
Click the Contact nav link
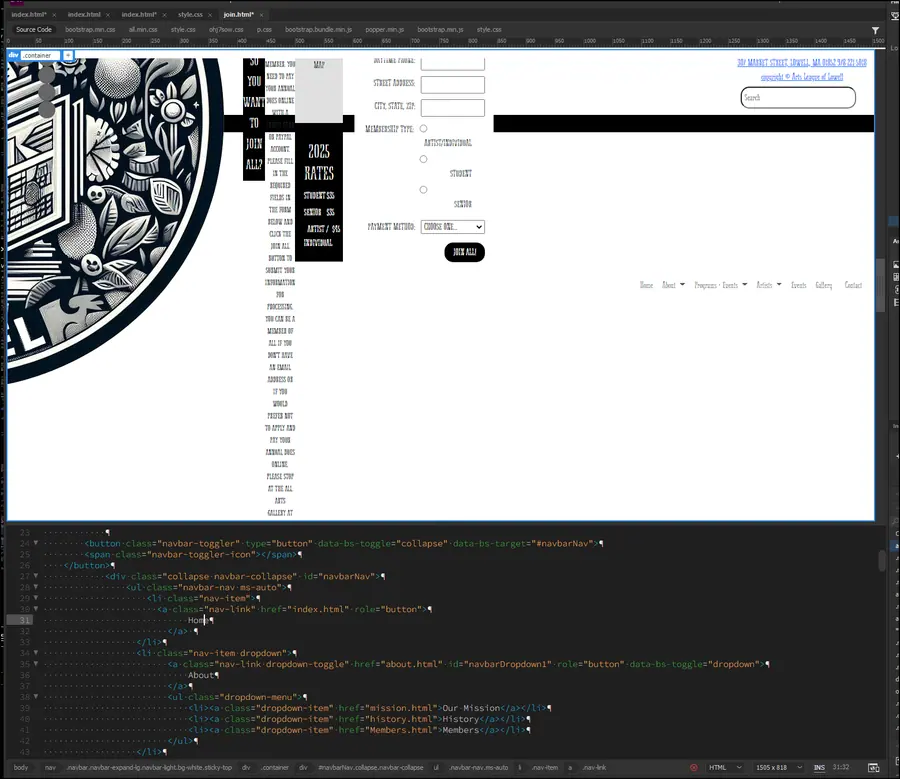(x=853, y=285)
